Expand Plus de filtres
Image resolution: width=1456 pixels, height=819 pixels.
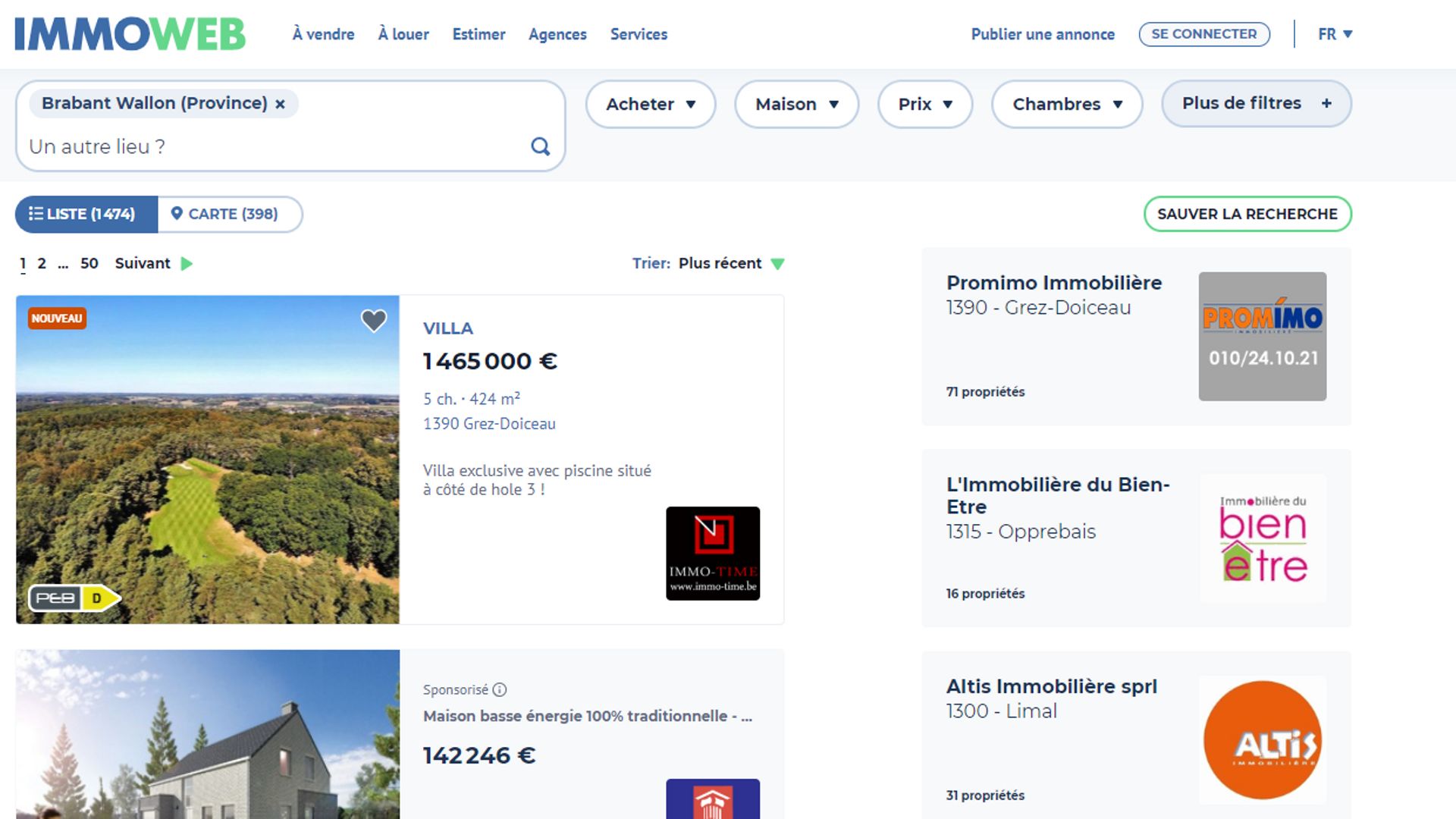[1255, 103]
